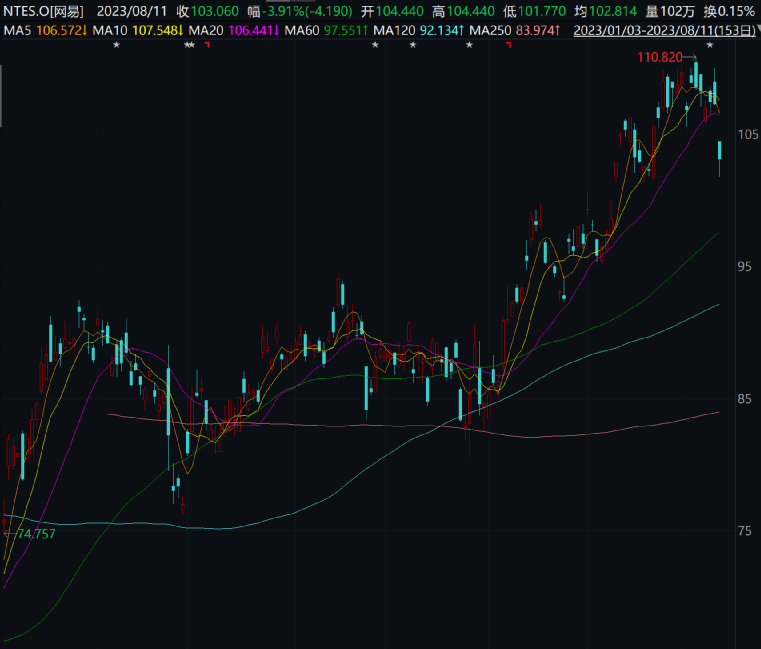
Task: Click the double-star event marker
Action: pos(189,46)
